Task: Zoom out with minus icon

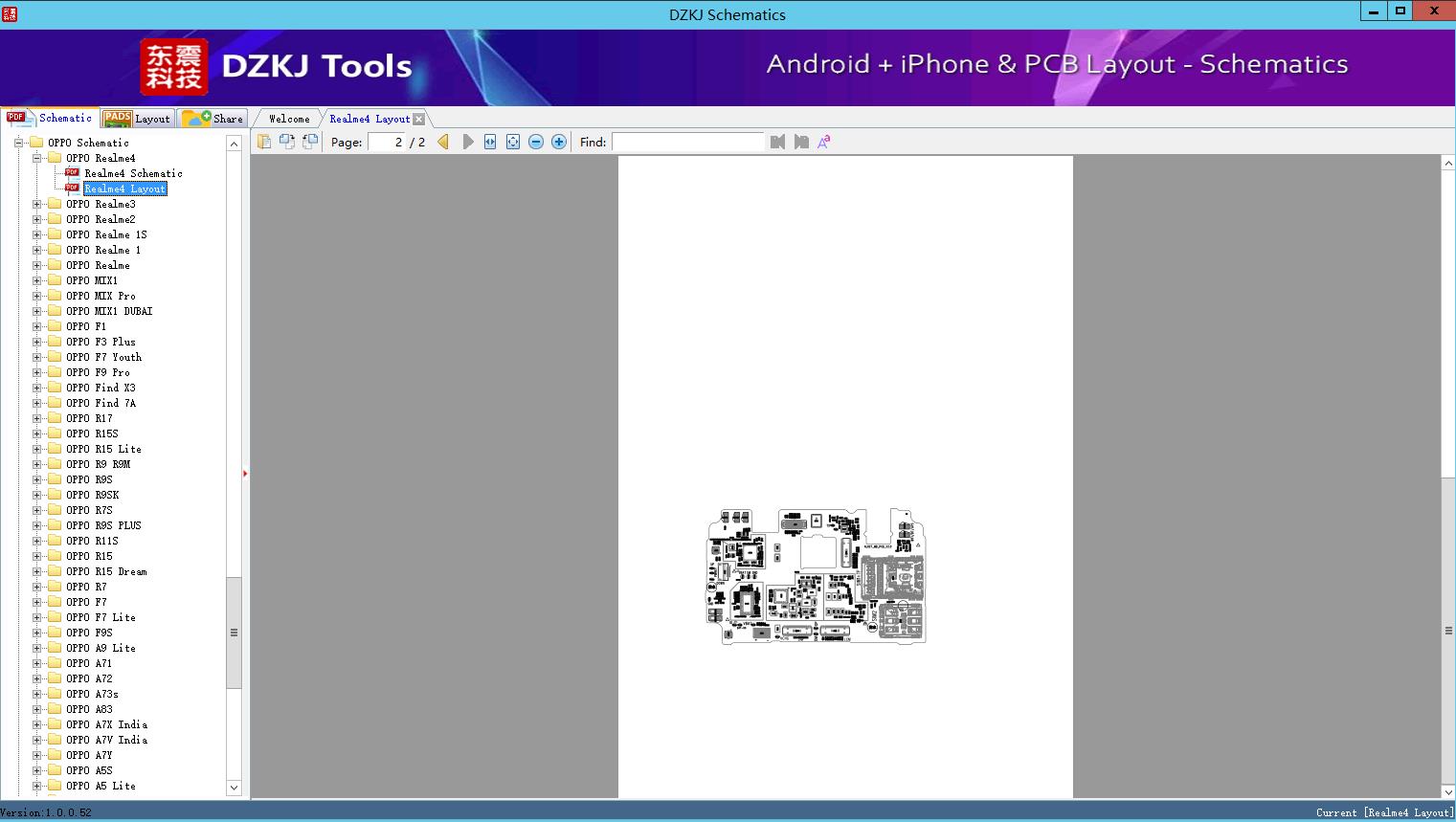Action: (536, 142)
